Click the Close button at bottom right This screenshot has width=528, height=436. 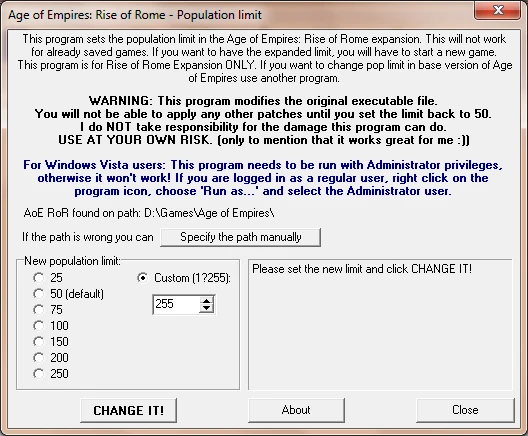pyautogui.click(x=465, y=410)
